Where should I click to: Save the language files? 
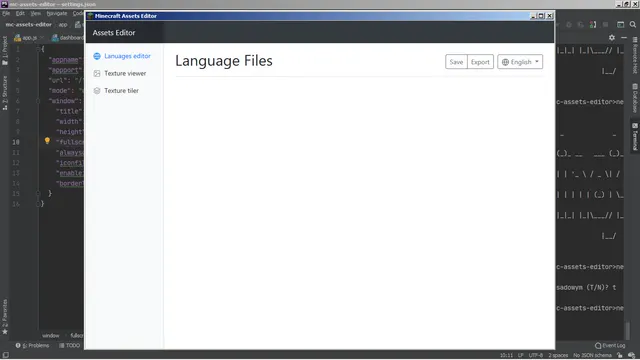click(456, 62)
